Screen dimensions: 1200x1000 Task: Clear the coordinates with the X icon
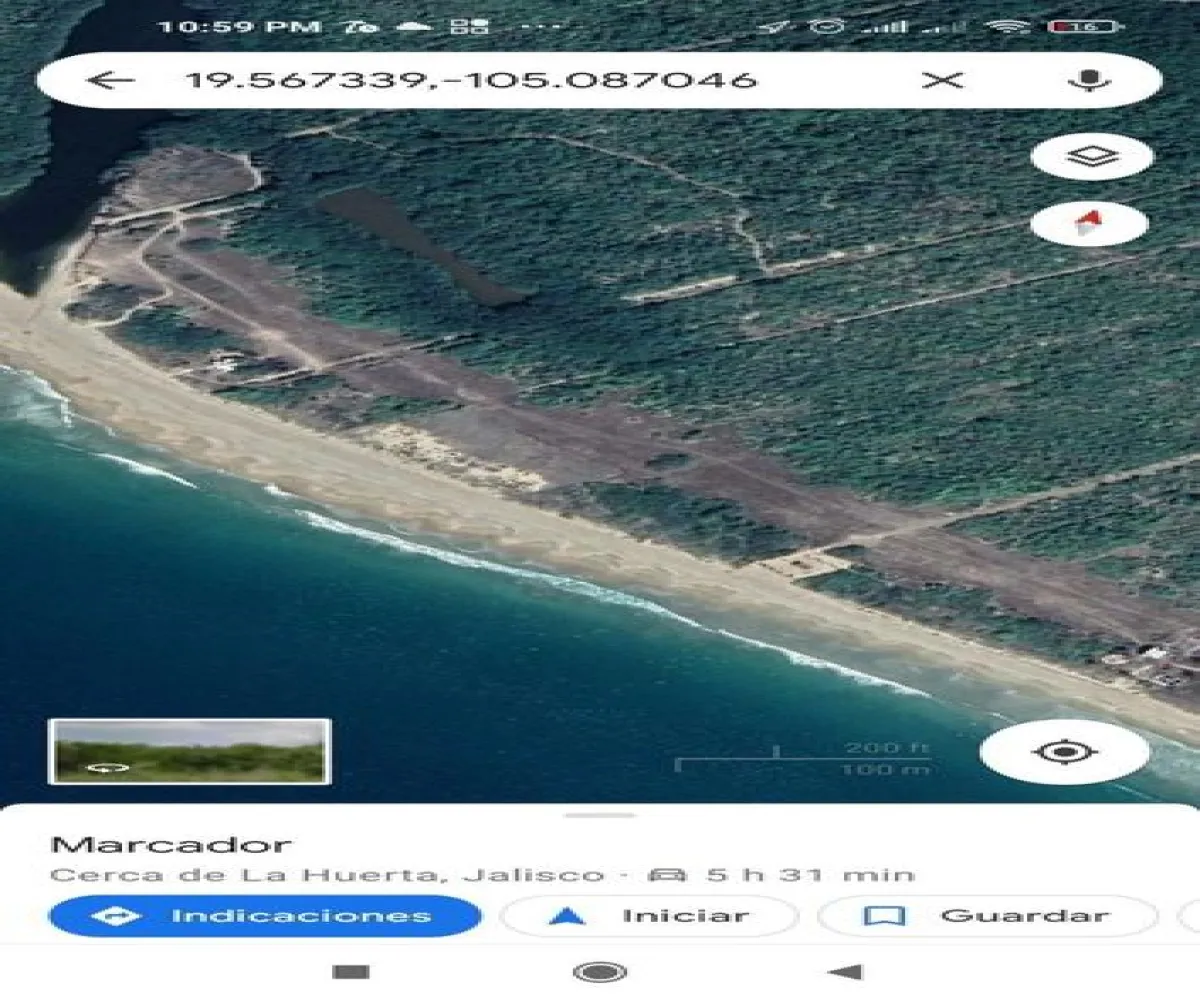942,80
